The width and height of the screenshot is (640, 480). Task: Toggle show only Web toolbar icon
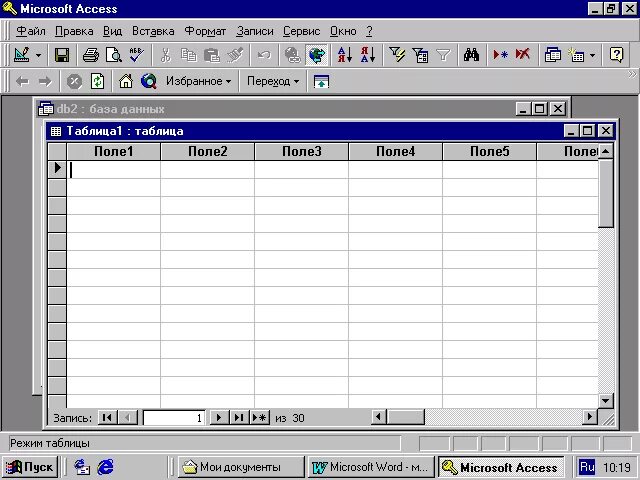(x=321, y=81)
